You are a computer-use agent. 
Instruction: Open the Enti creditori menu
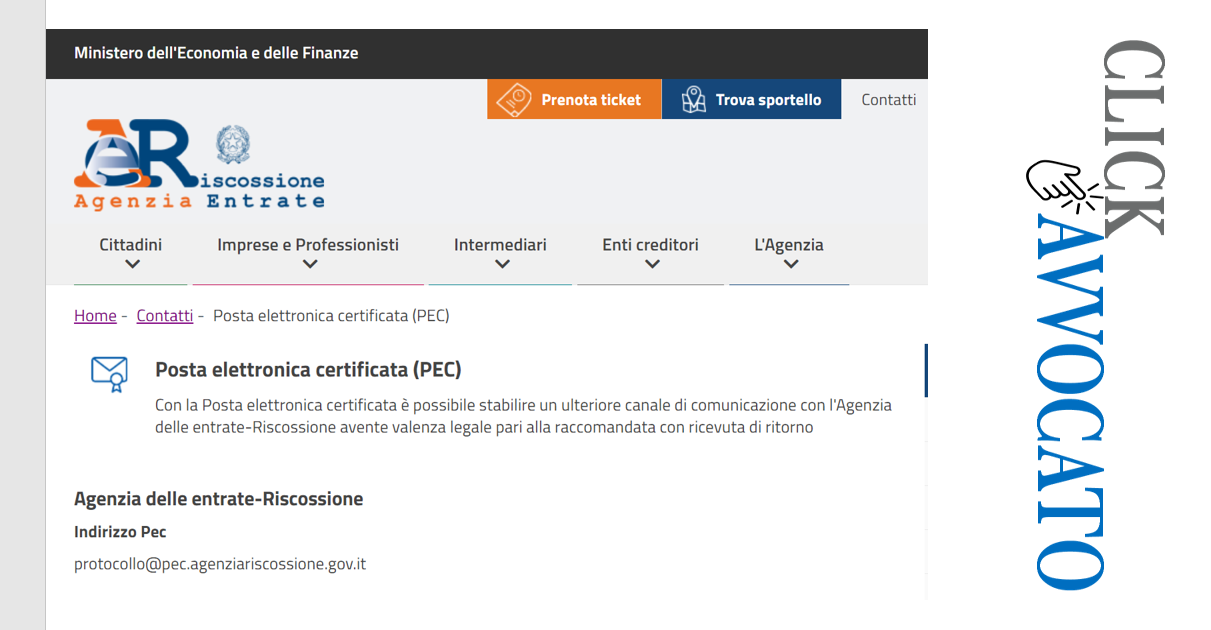click(650, 245)
